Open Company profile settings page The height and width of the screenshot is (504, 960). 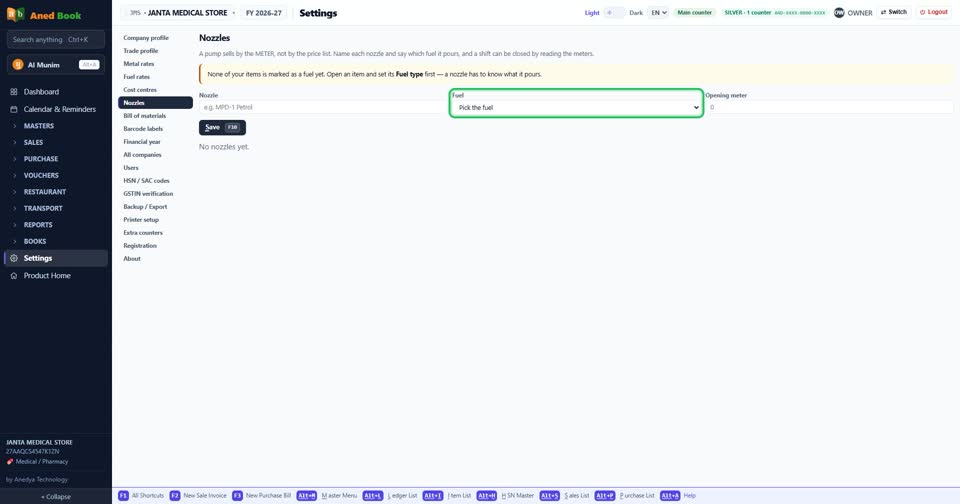tap(155, 37)
